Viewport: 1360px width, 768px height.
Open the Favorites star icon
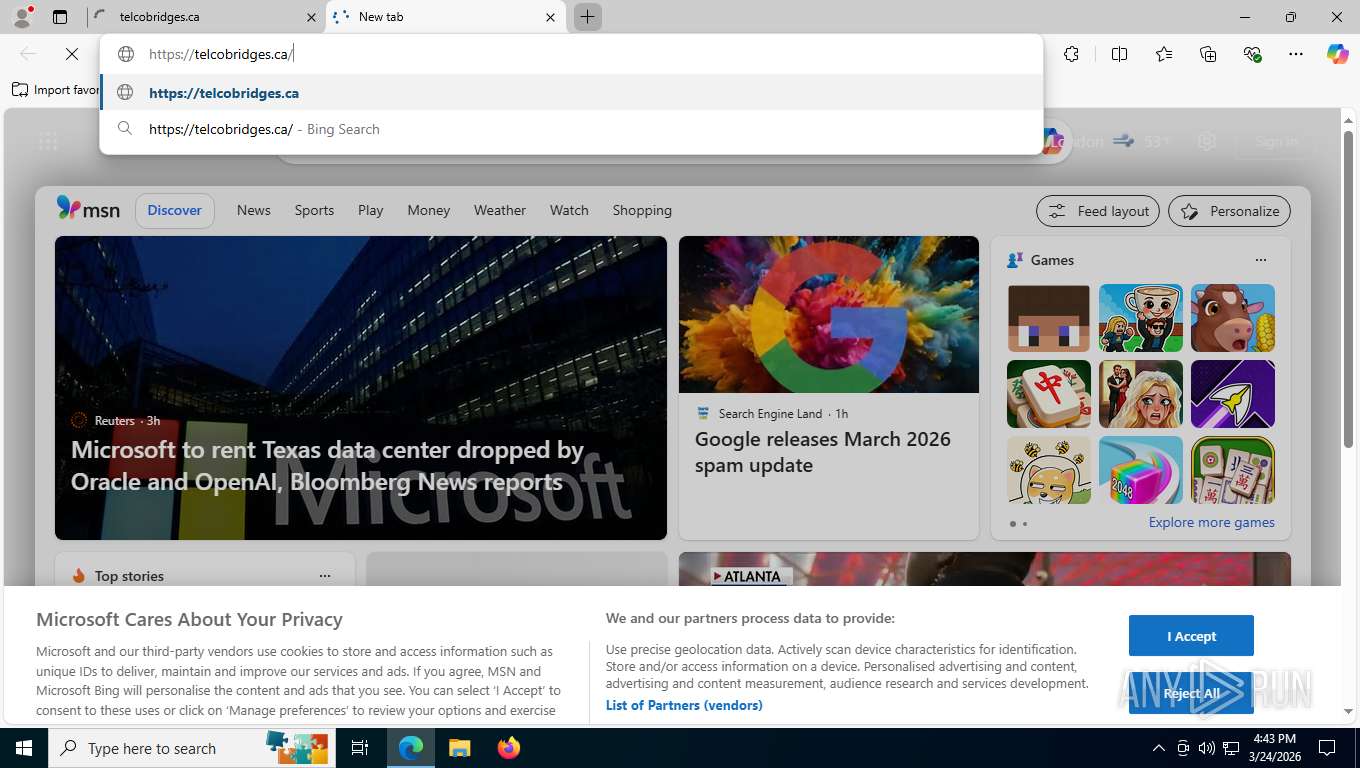1164,54
